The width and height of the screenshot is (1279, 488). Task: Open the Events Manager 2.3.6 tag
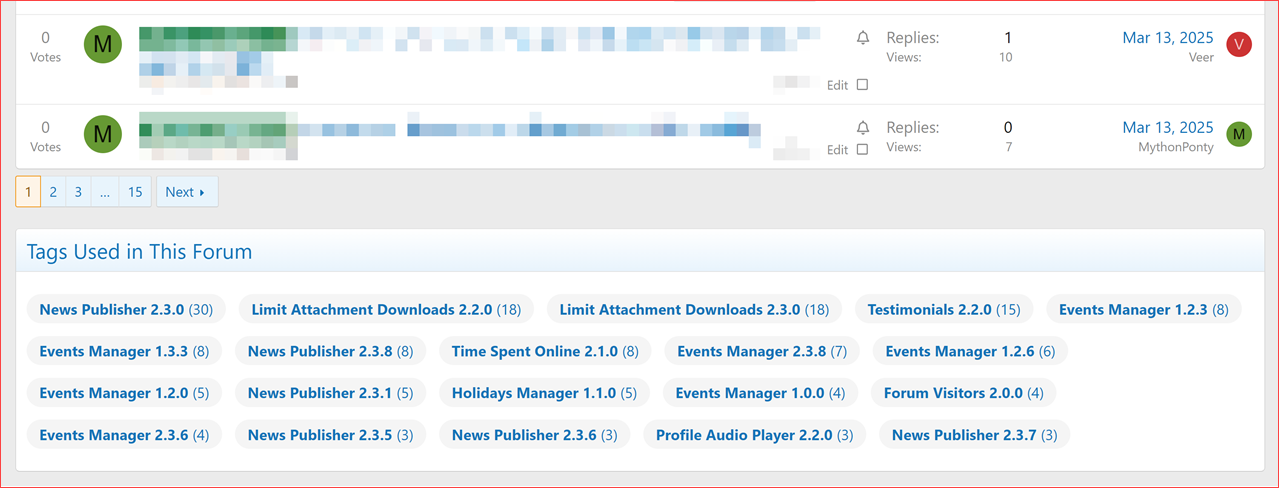[x=125, y=435]
